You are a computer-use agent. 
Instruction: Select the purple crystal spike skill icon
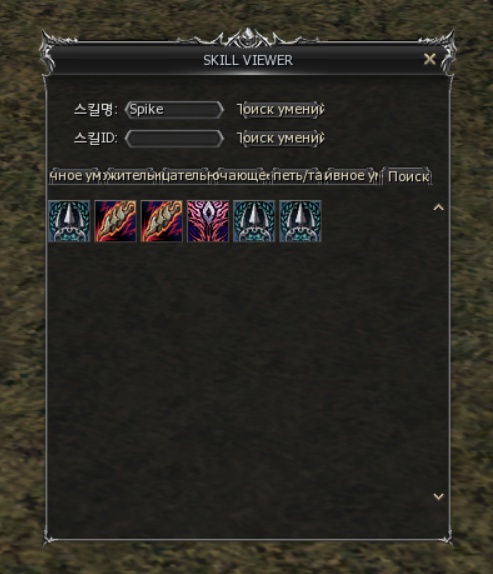(x=208, y=221)
